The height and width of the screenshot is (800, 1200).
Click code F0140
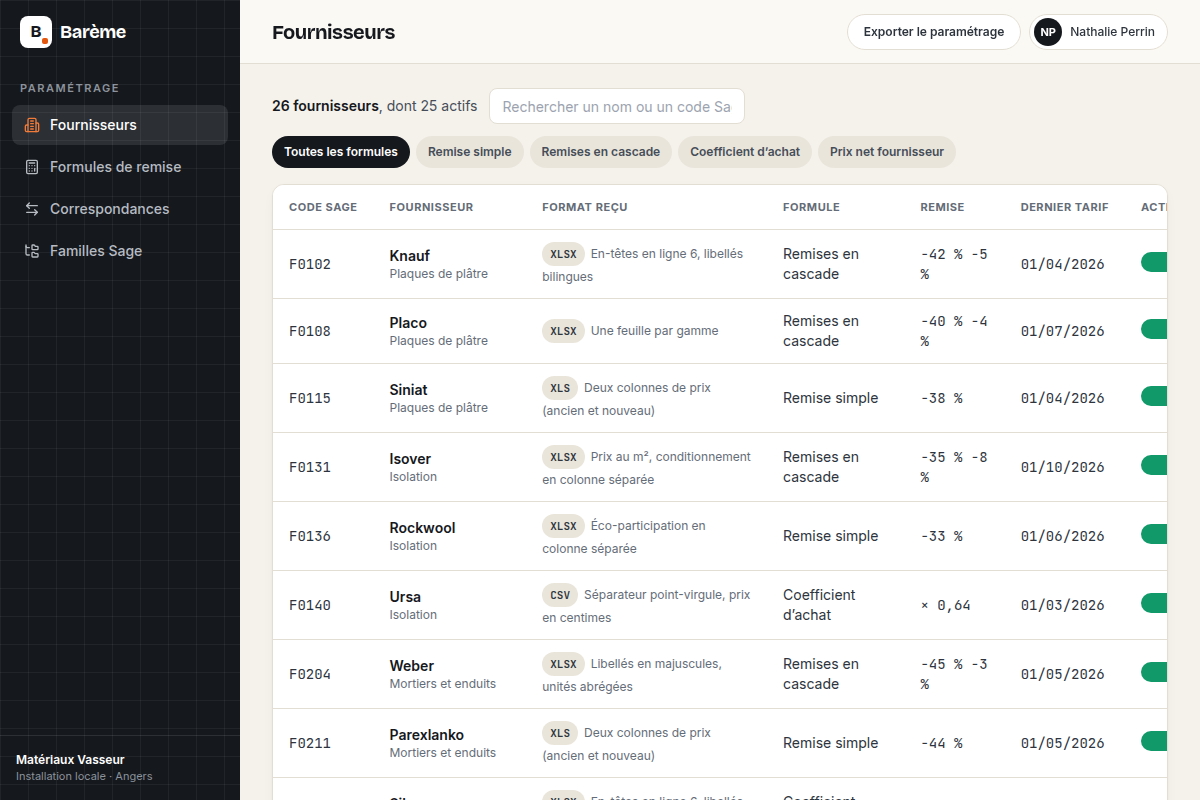point(310,605)
